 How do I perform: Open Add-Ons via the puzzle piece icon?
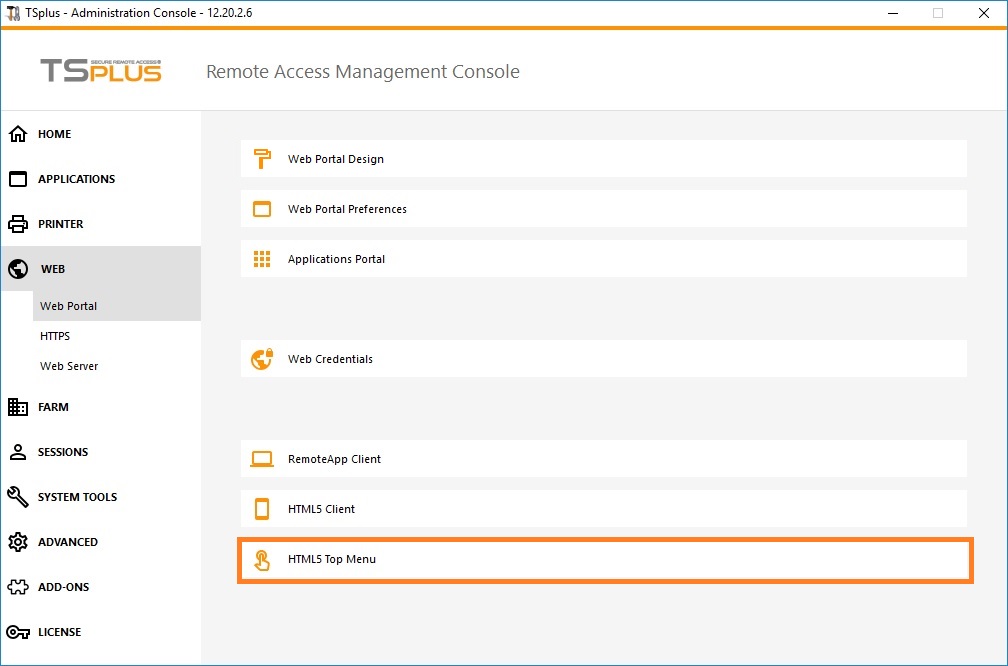(x=18, y=587)
